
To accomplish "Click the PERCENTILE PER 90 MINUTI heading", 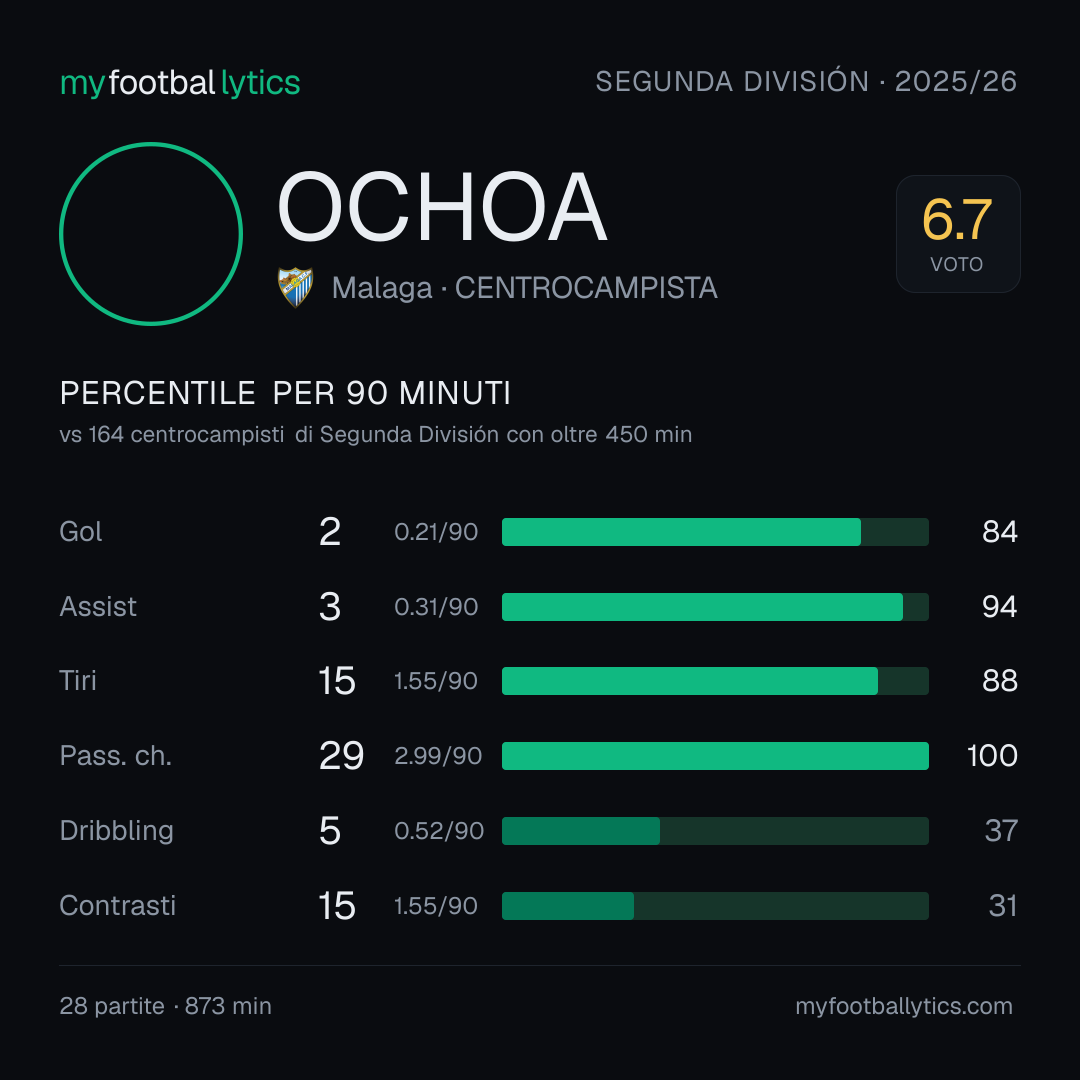I will click(x=285, y=393).
